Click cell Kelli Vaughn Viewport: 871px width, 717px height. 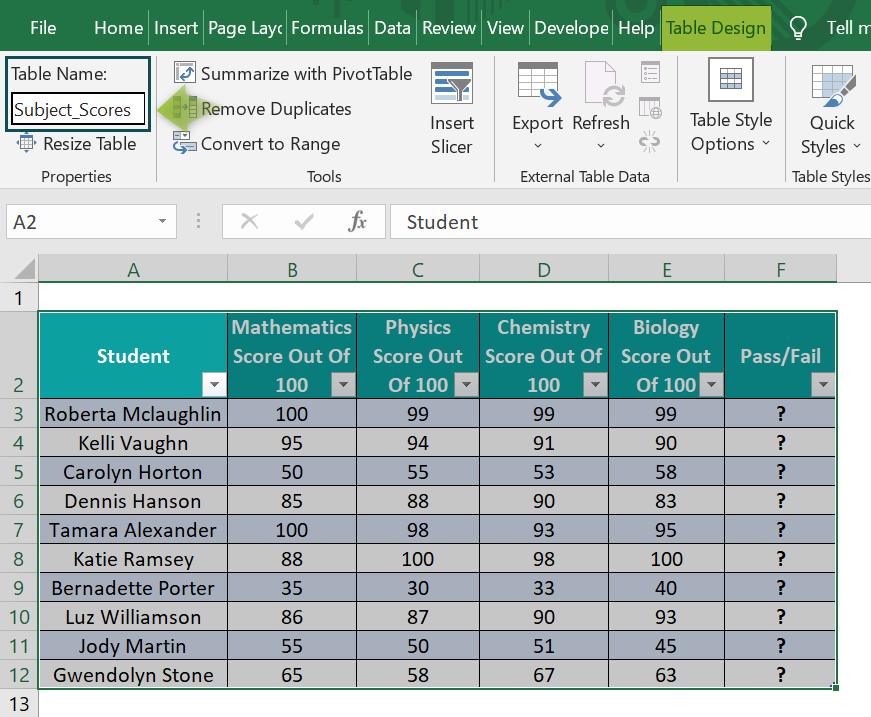click(x=133, y=443)
